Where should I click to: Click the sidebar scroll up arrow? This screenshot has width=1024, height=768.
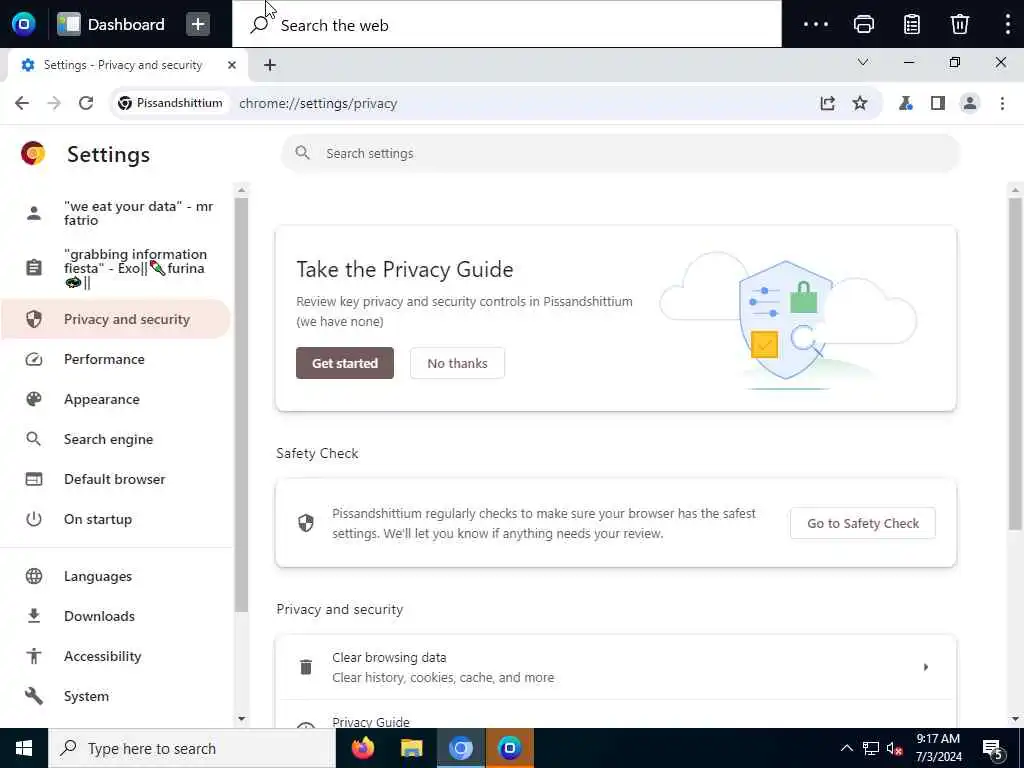coord(242,190)
